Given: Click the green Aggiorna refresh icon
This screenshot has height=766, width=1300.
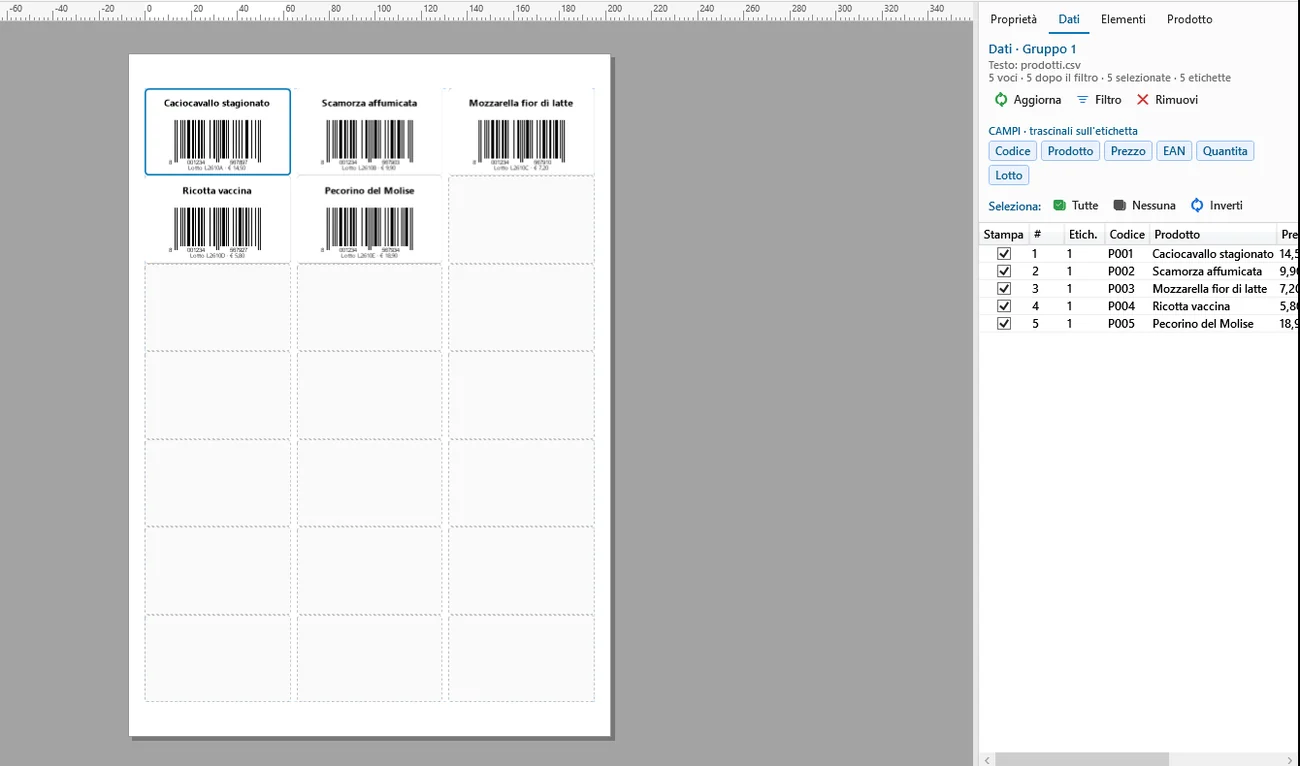Looking at the screenshot, I should (x=1001, y=100).
